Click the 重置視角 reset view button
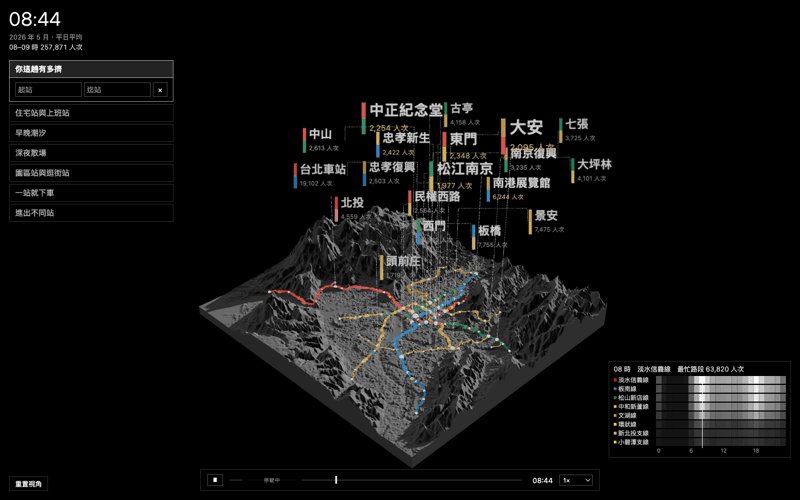This screenshot has height=500, width=800. [29, 484]
